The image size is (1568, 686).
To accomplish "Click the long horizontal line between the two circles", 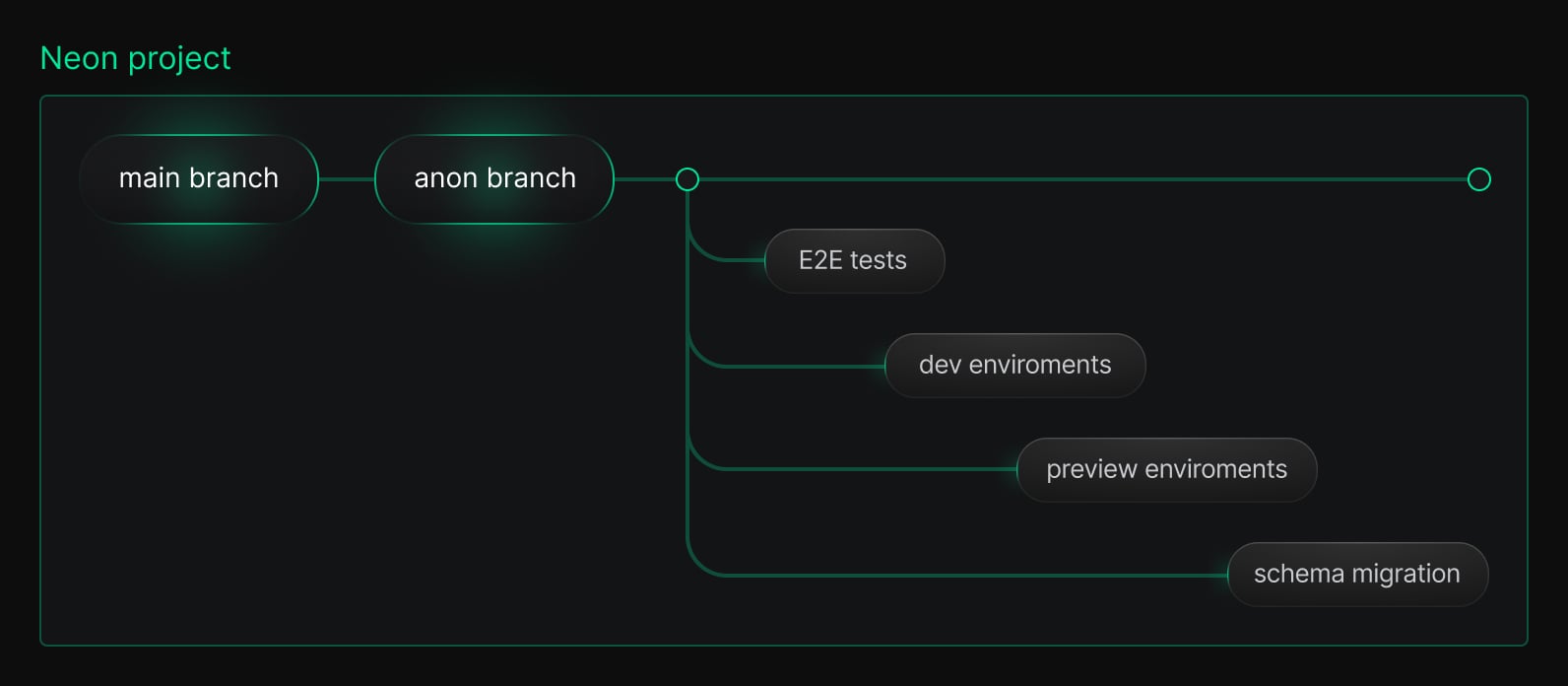I will [x=1083, y=179].
